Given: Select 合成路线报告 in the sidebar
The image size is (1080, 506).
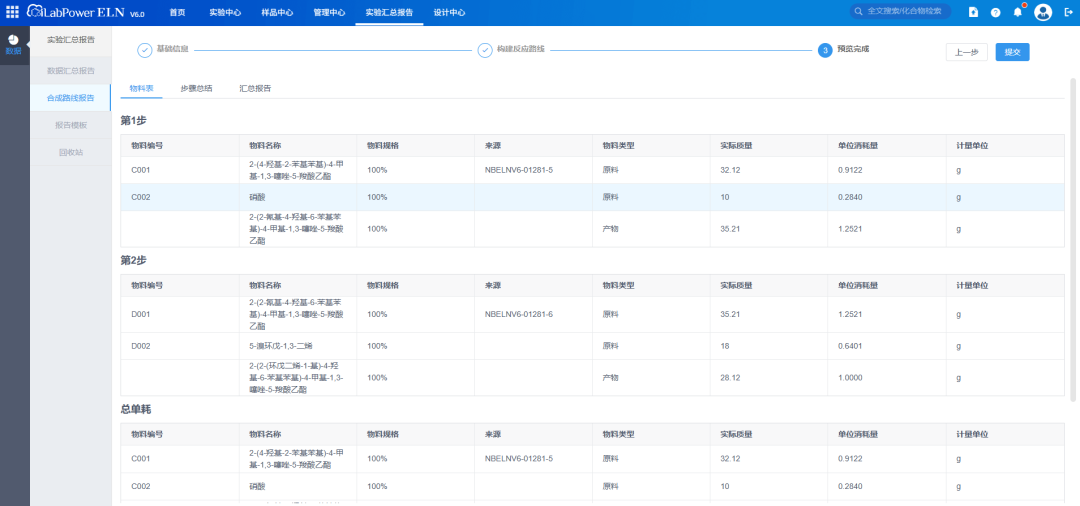Looking at the screenshot, I should point(71,98).
